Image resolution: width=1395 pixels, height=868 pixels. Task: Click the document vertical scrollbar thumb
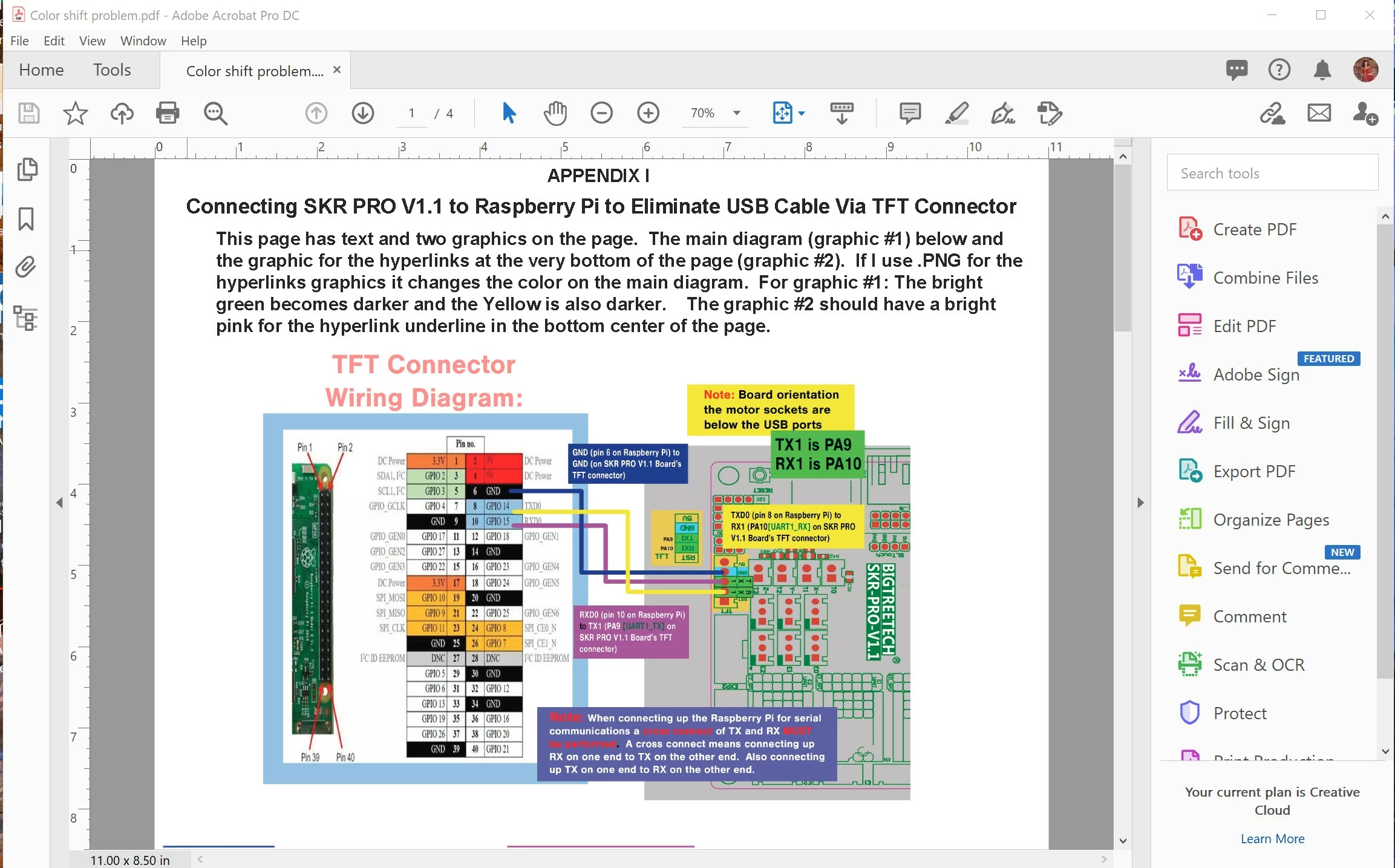click(x=1123, y=248)
